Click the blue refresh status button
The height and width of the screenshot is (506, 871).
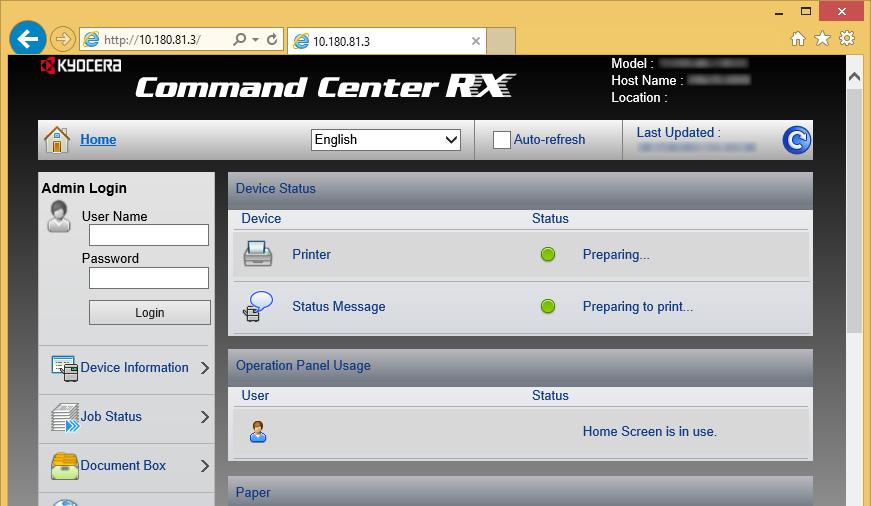[x=797, y=140]
